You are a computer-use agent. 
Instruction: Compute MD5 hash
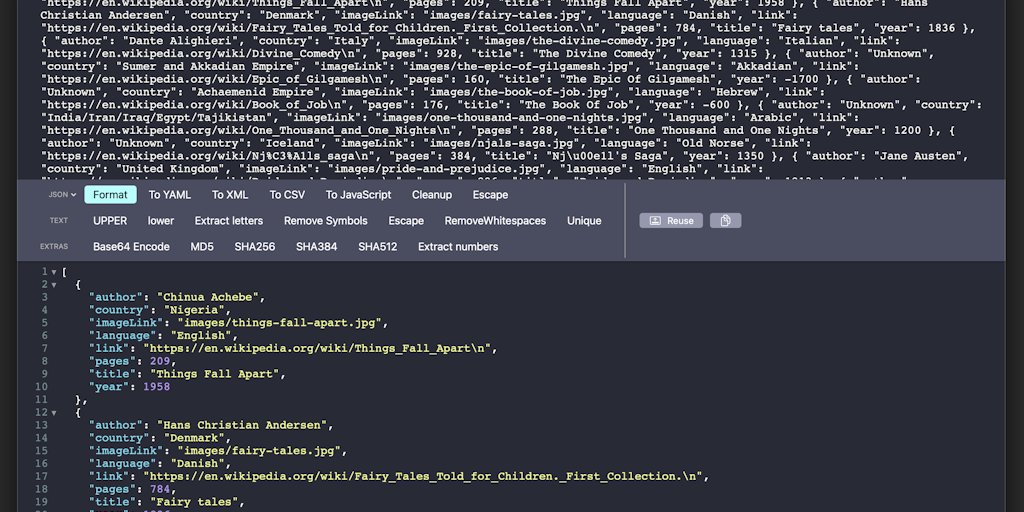(x=202, y=247)
